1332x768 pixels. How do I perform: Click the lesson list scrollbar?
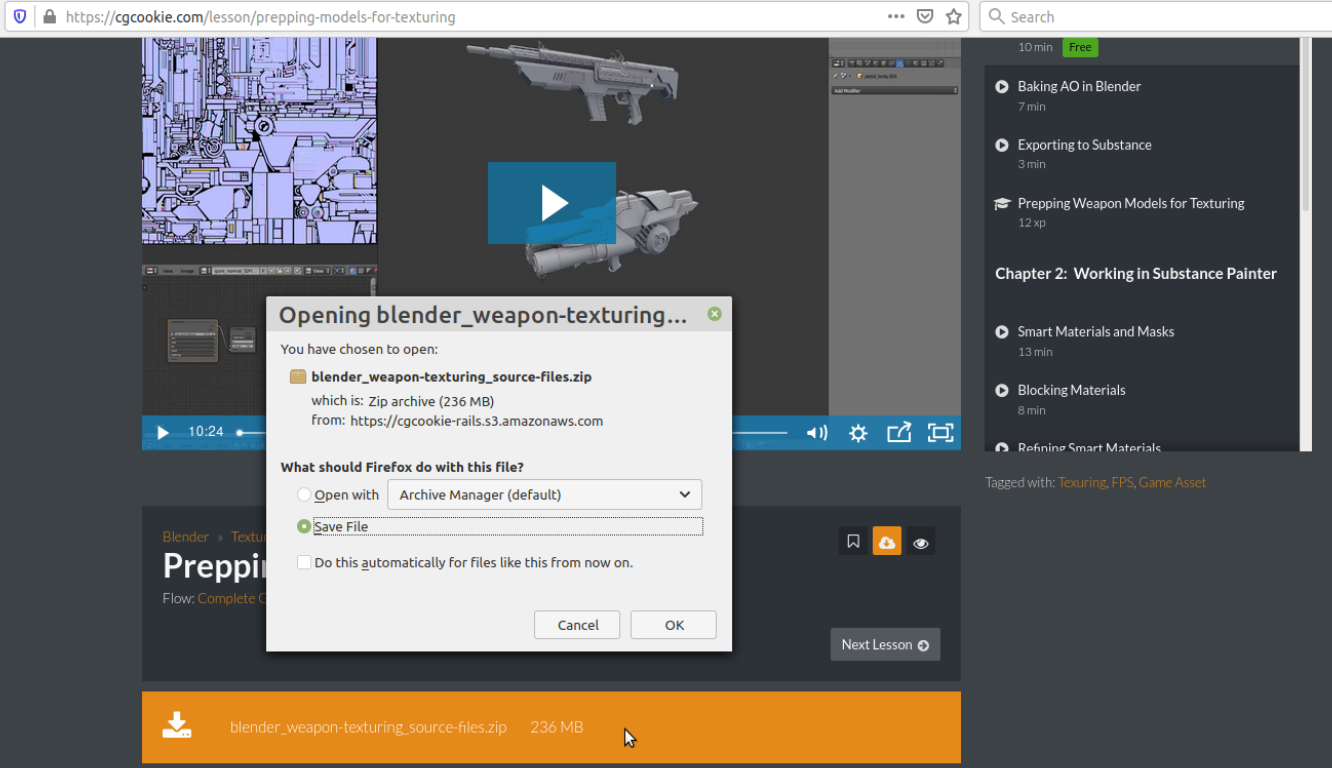pos(1305,125)
